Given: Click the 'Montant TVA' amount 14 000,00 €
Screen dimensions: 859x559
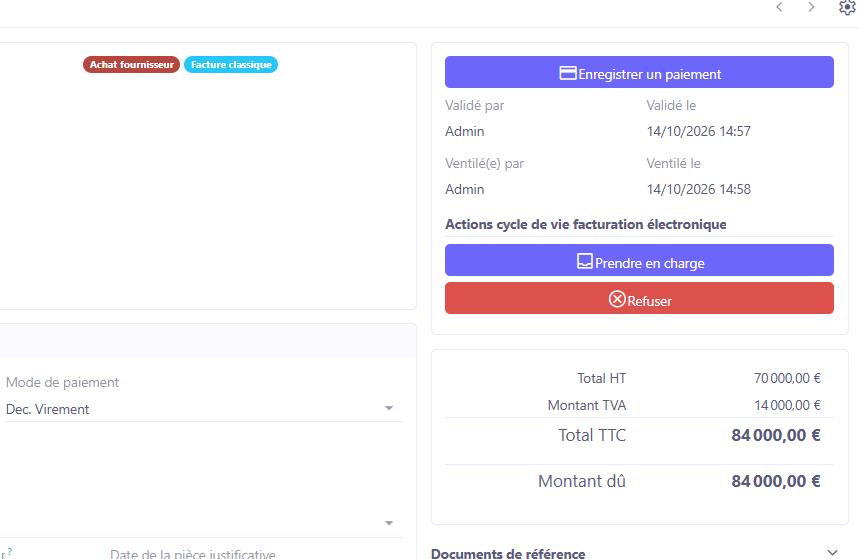Looking at the screenshot, I should tap(787, 405).
